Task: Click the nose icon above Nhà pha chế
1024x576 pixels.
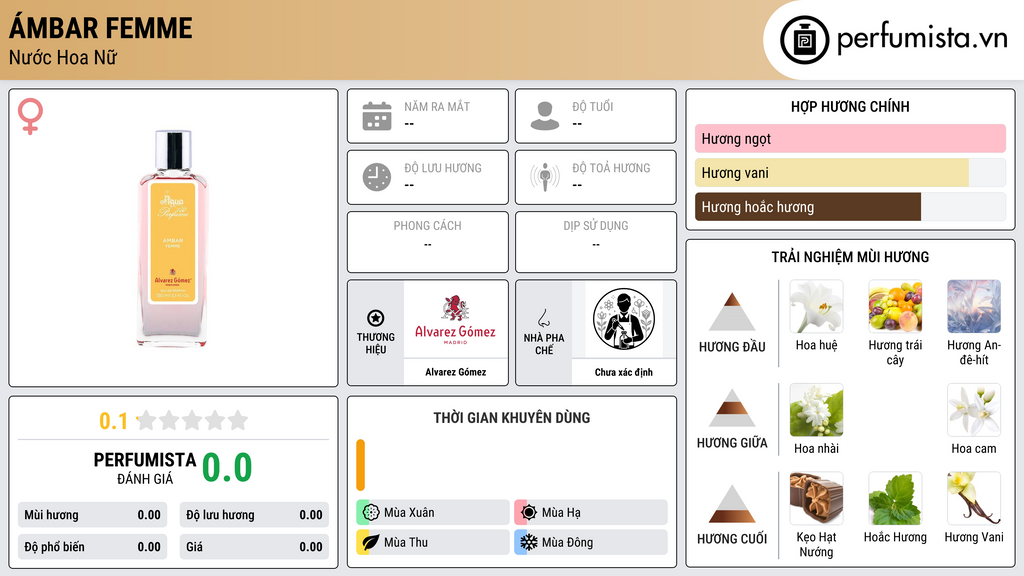Action: click(543, 318)
